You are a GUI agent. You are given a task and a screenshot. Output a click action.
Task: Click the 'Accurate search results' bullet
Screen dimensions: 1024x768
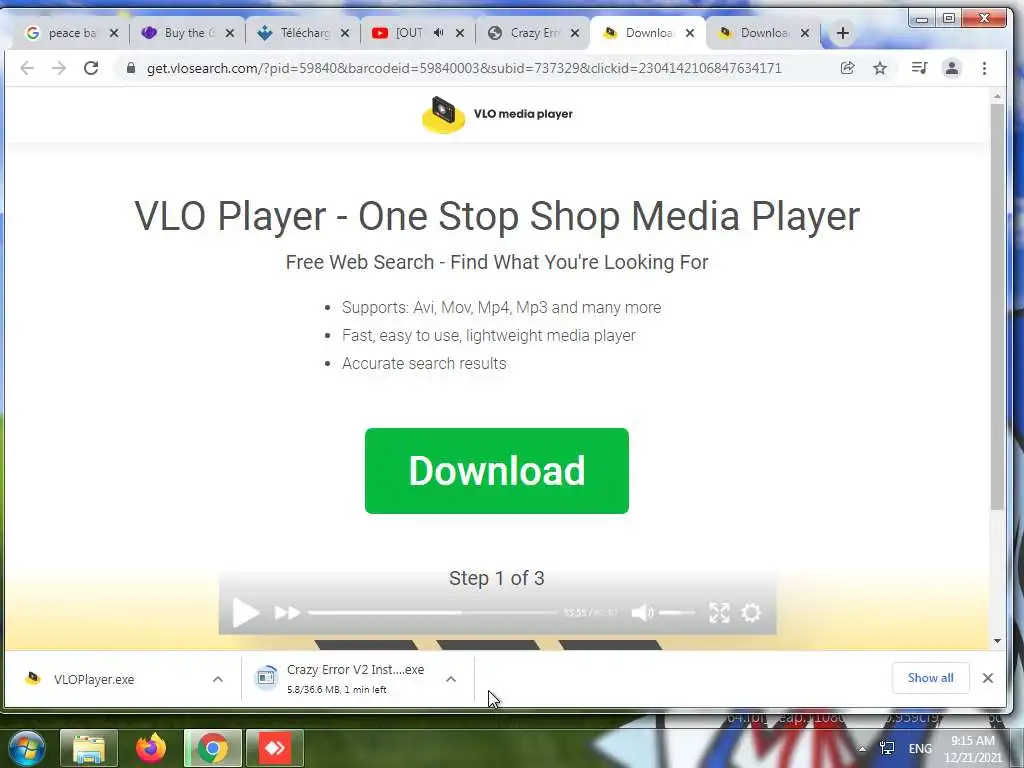tap(424, 364)
